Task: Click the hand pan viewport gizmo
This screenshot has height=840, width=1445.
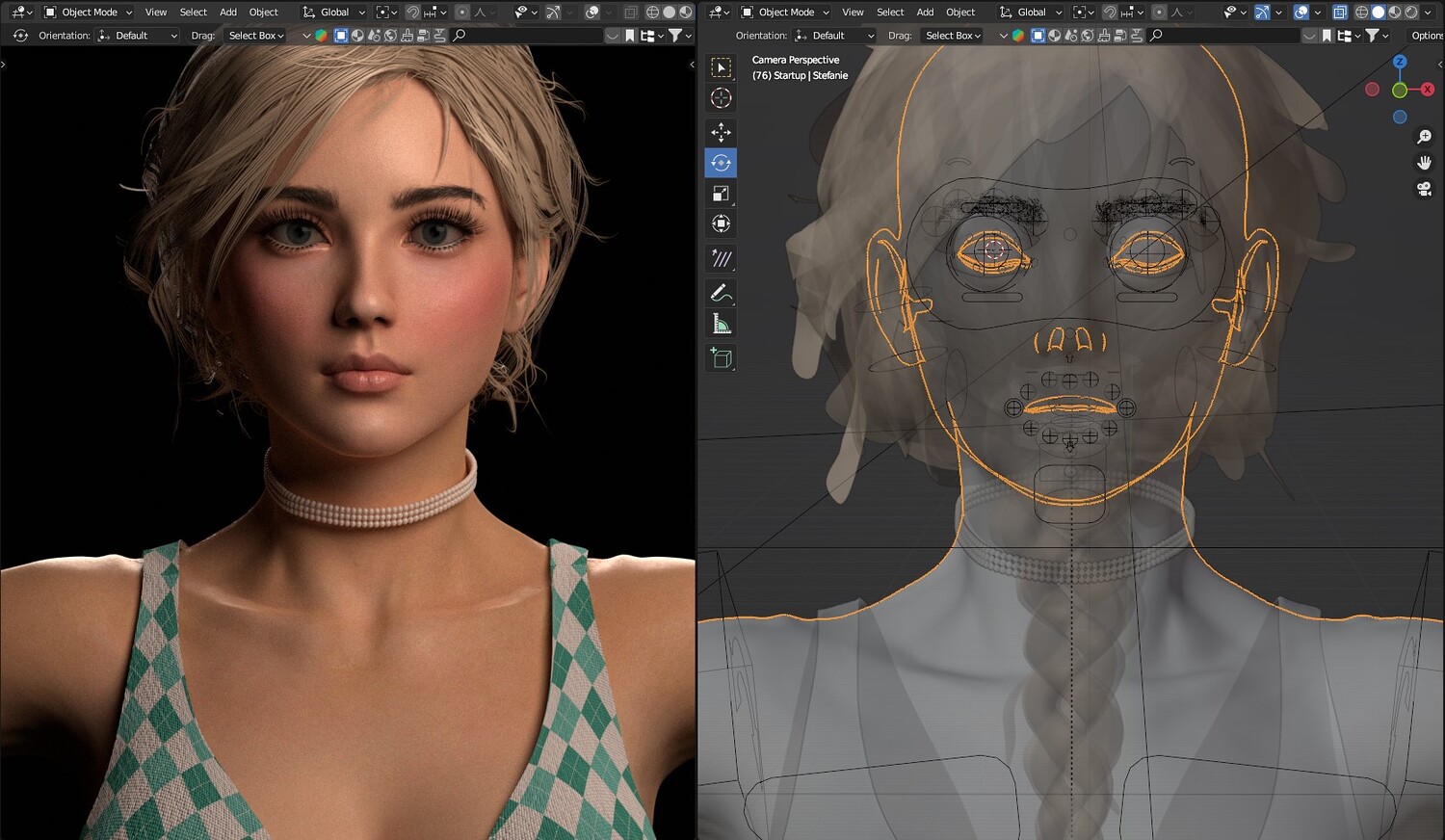Action: pos(1425,163)
